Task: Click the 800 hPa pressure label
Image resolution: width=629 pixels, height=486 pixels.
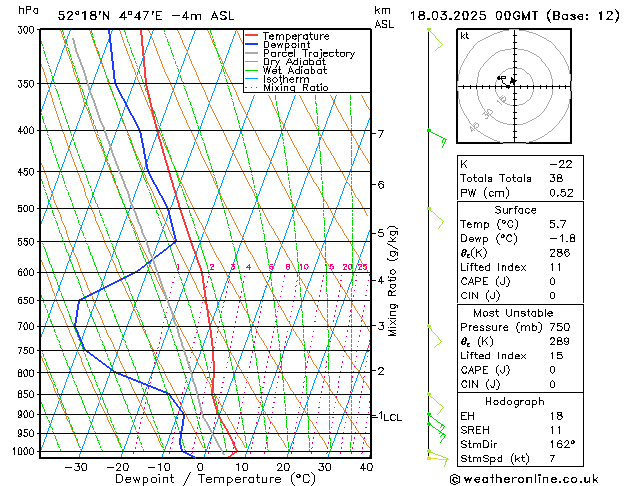Action: [x=28, y=373]
